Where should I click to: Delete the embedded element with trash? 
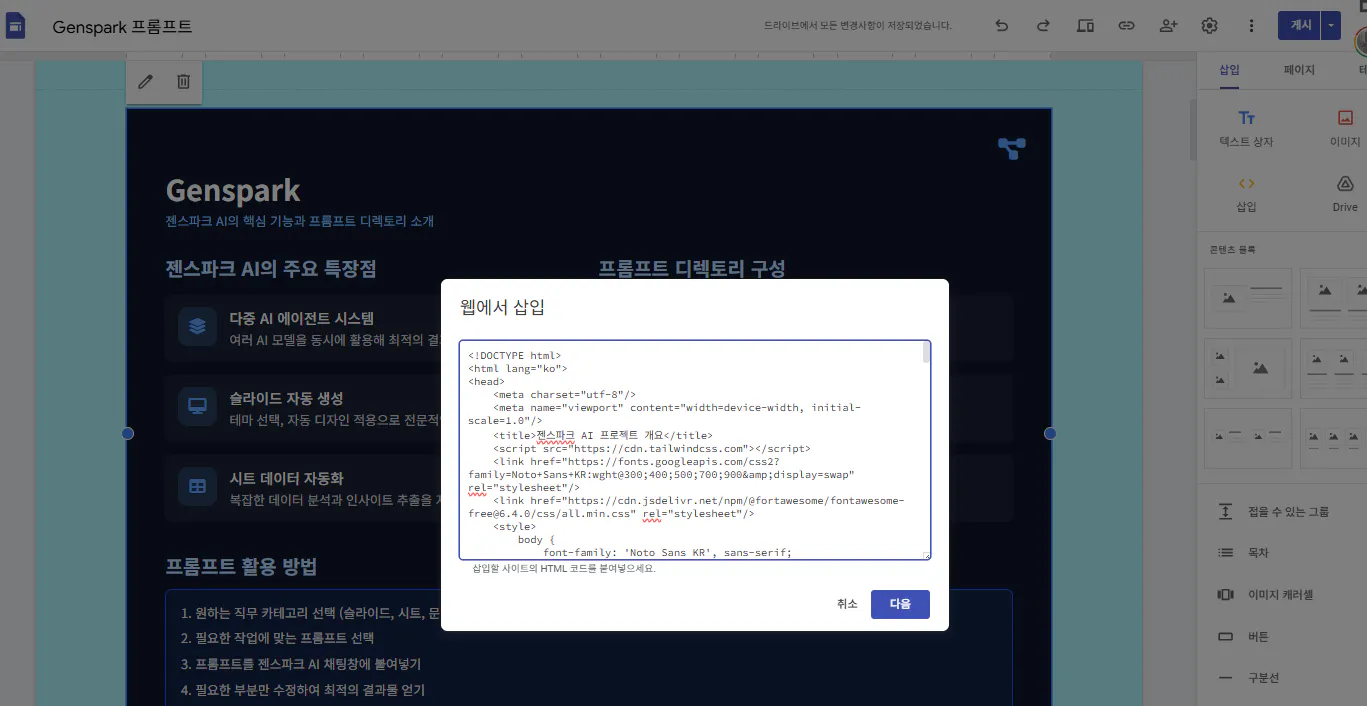tap(183, 82)
